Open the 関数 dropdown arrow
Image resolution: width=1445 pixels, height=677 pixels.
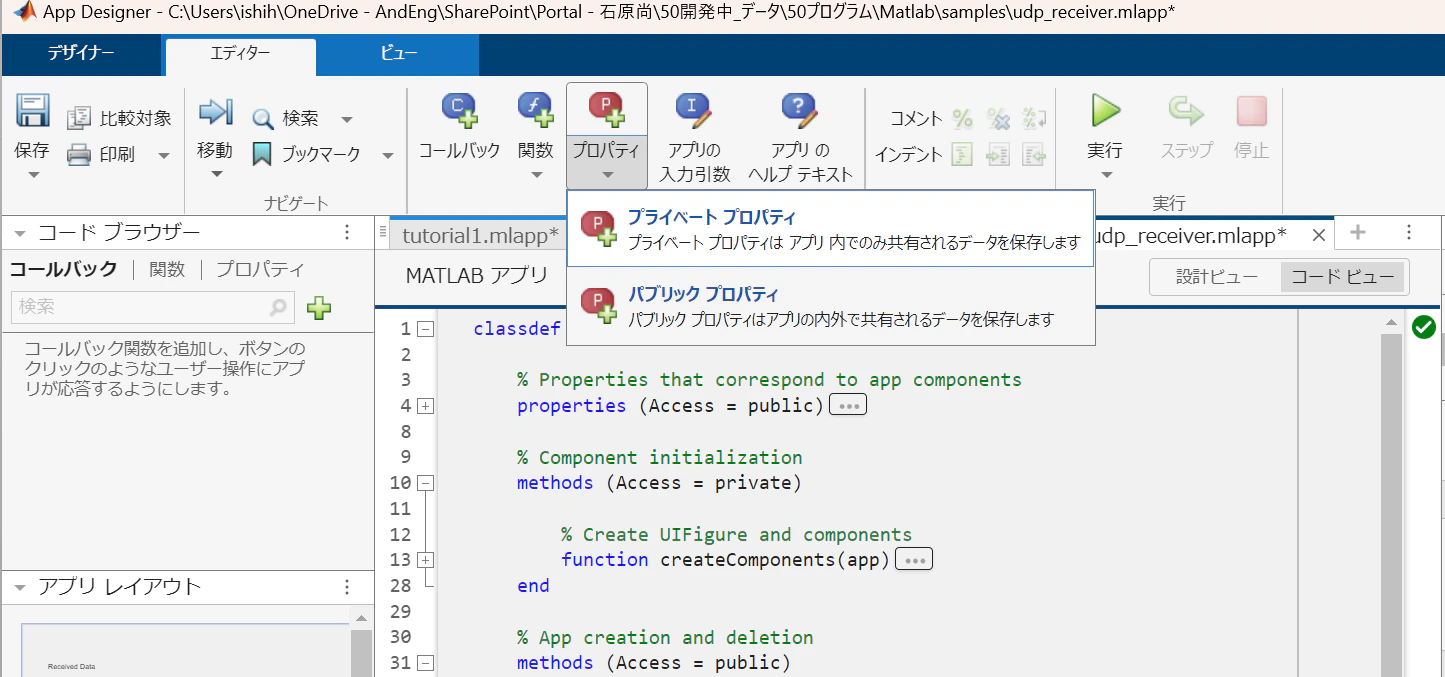click(x=536, y=175)
